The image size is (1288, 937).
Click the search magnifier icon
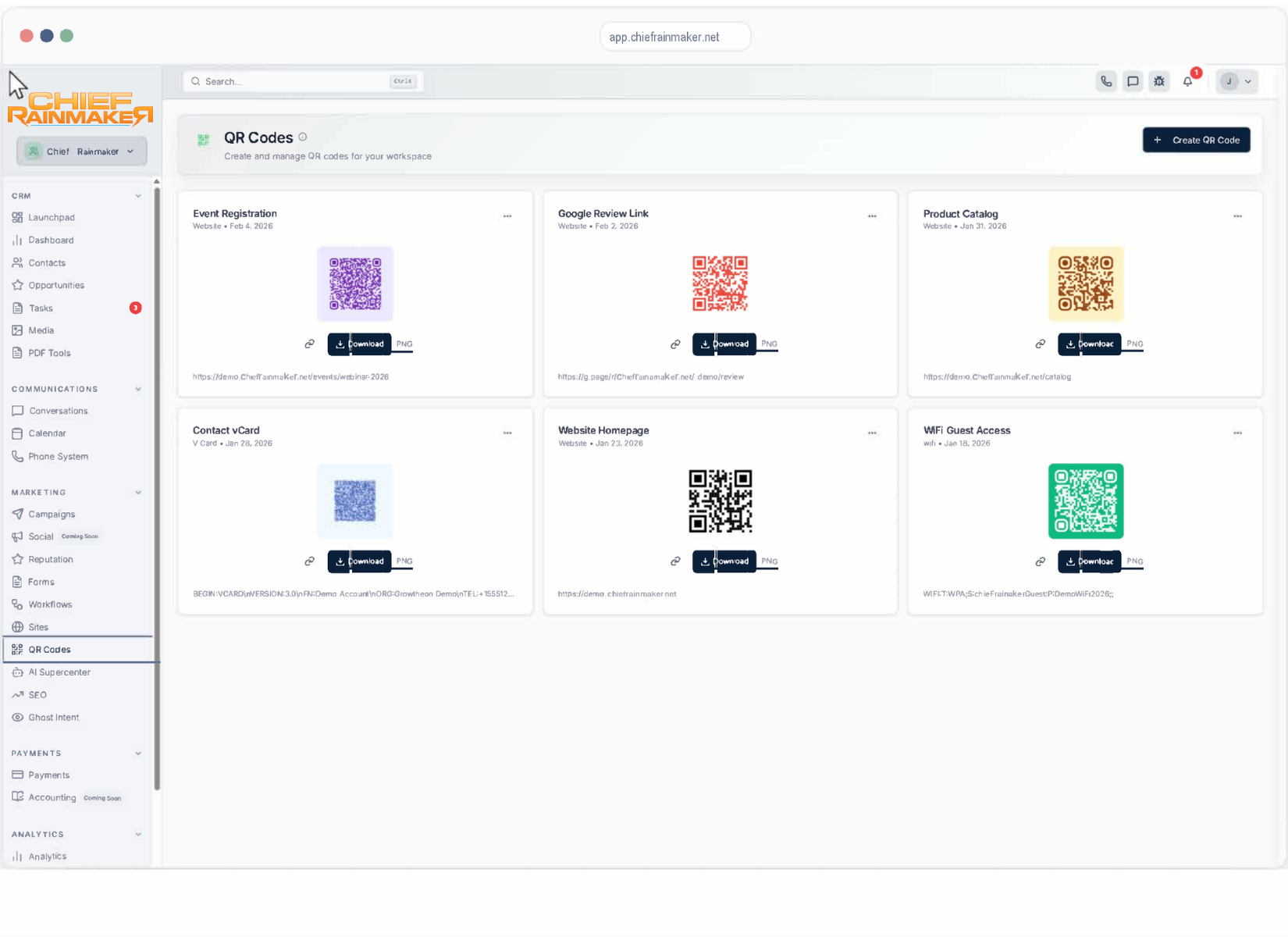[196, 81]
